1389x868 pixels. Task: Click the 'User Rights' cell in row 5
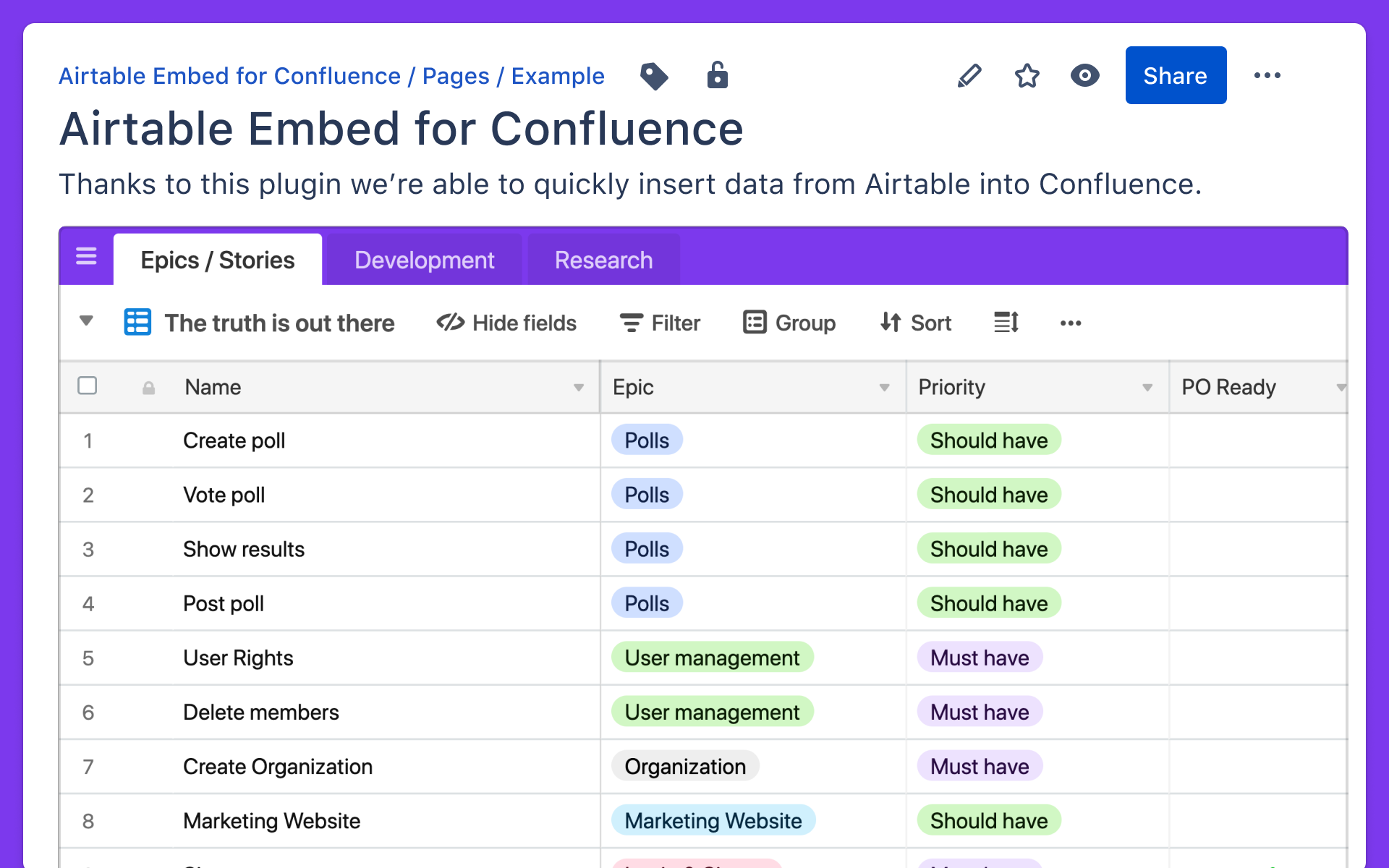click(238, 658)
